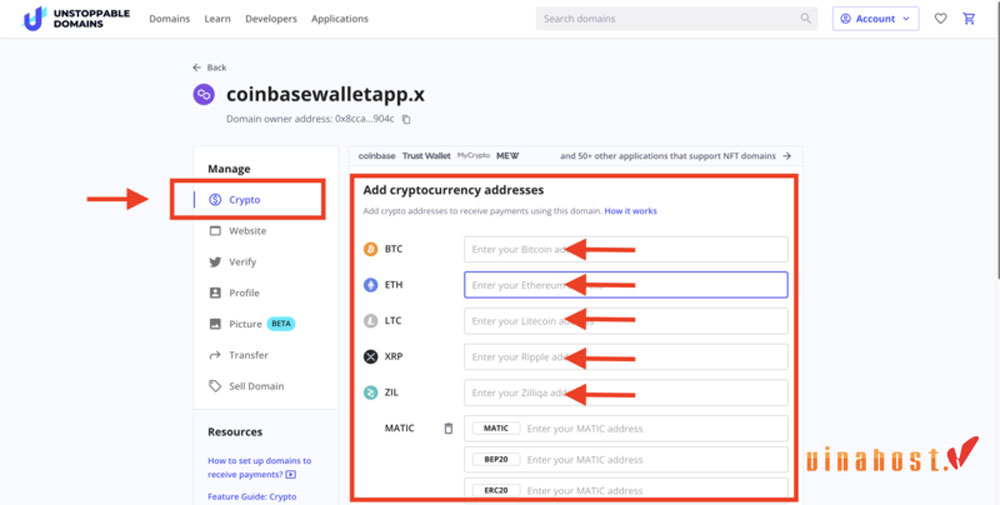Focus the BEP20 MATIC address field

[x=626, y=460]
